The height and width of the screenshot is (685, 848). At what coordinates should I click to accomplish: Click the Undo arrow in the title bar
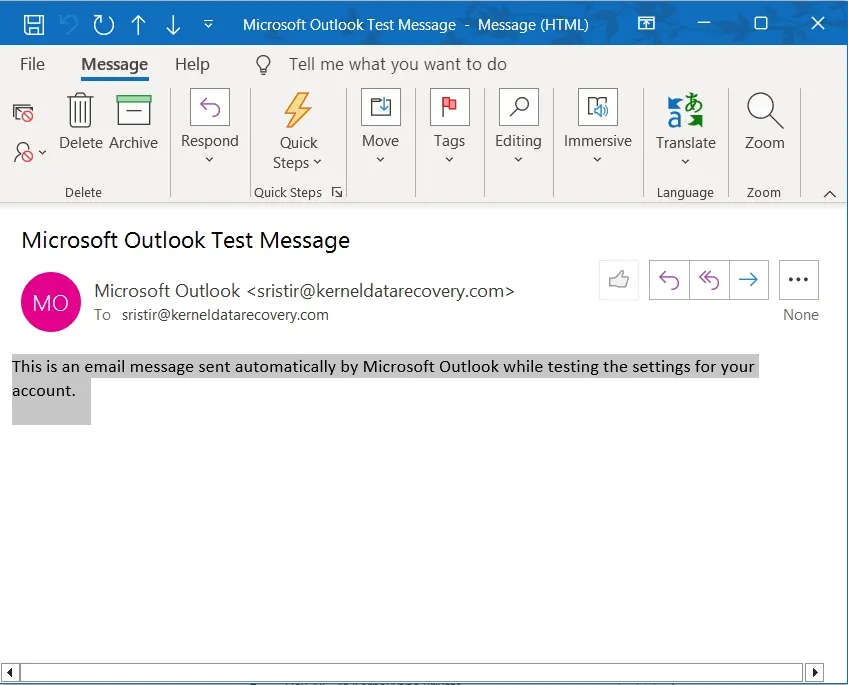point(69,24)
